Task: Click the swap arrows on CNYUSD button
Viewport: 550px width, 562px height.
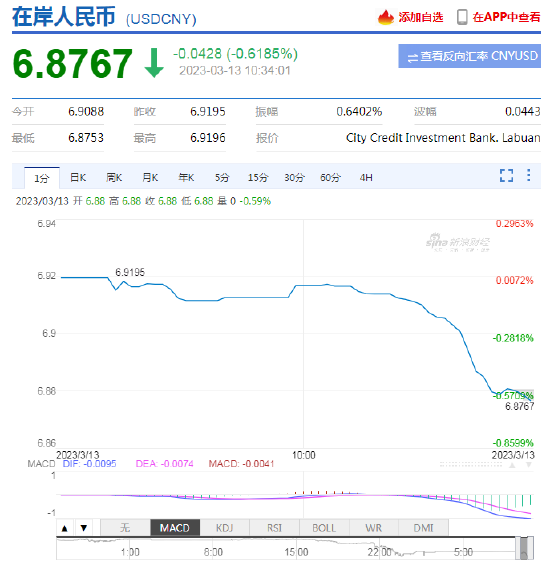Action: 413,57
